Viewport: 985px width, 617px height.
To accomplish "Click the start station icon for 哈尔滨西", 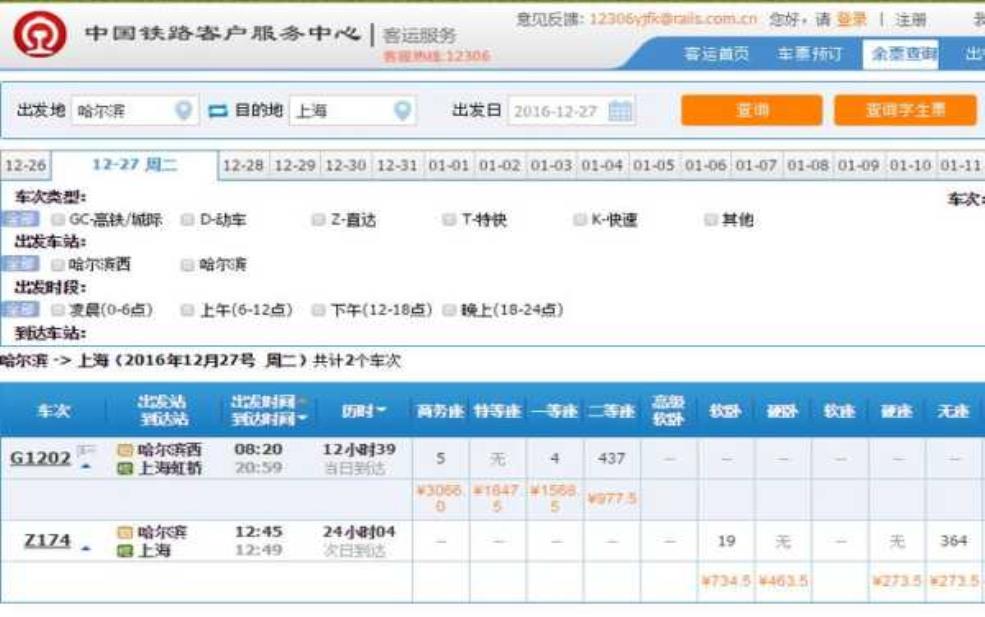I will tap(125, 450).
